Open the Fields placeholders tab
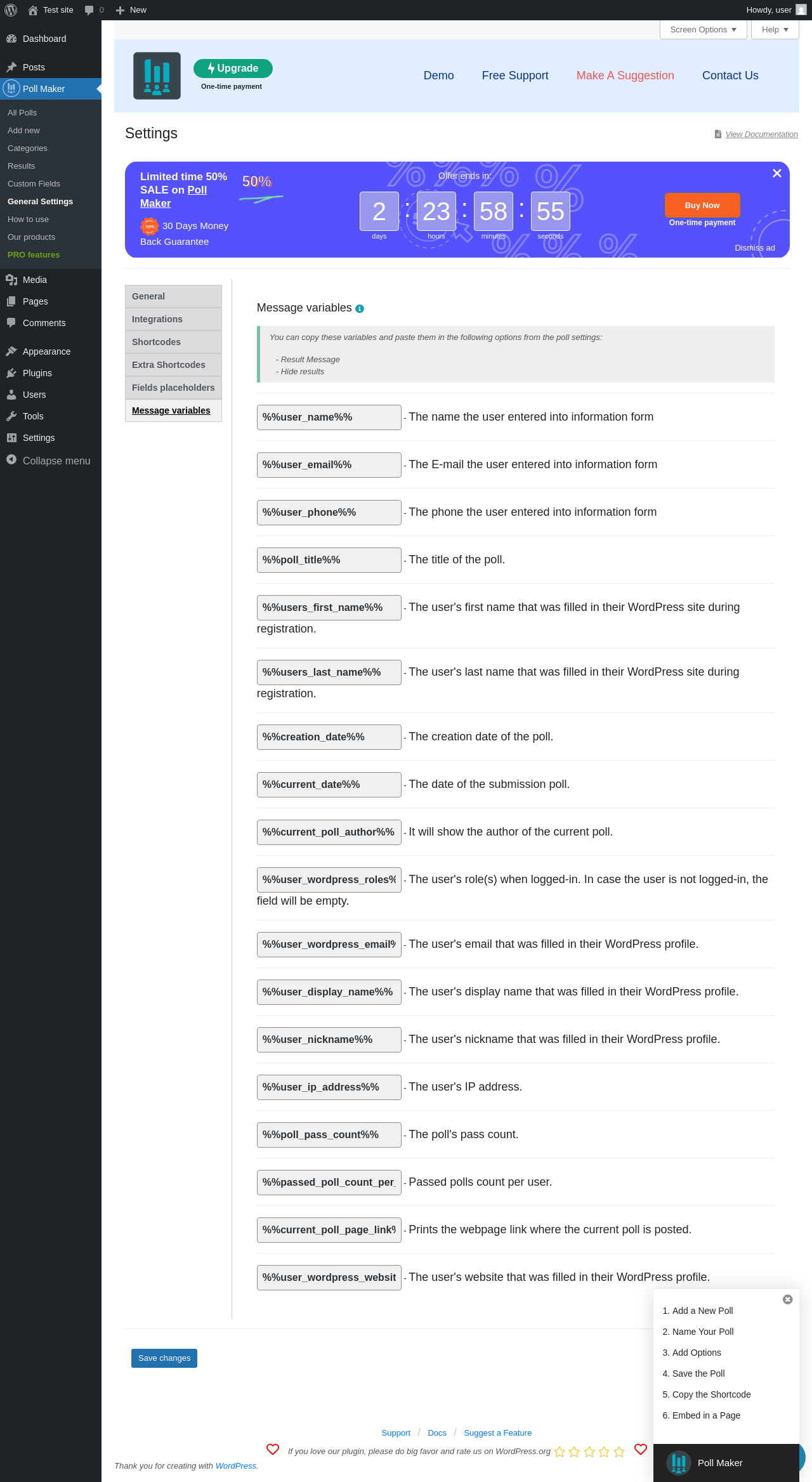812x1482 pixels. click(x=173, y=388)
